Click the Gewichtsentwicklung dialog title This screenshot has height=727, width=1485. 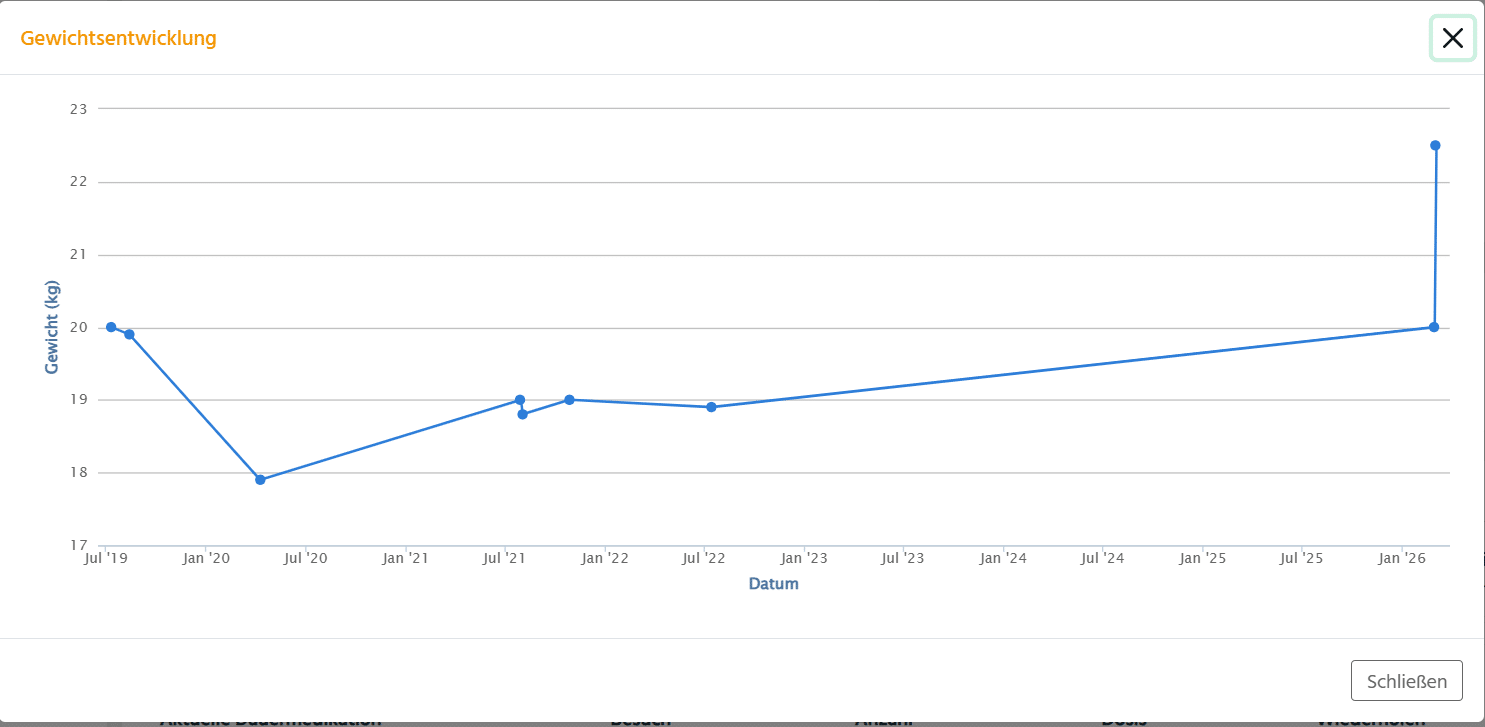(118, 38)
